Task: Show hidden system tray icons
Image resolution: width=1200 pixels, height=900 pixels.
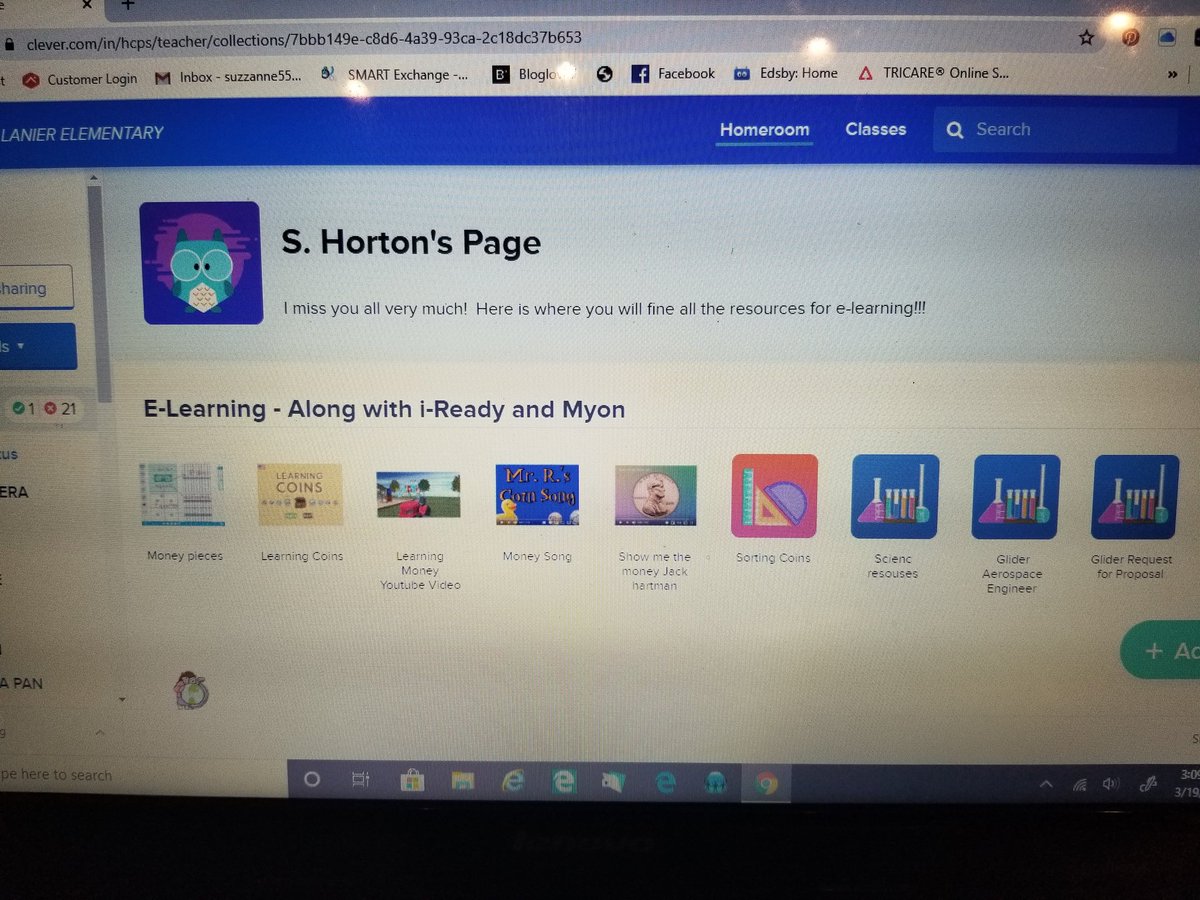Action: pos(1046,785)
